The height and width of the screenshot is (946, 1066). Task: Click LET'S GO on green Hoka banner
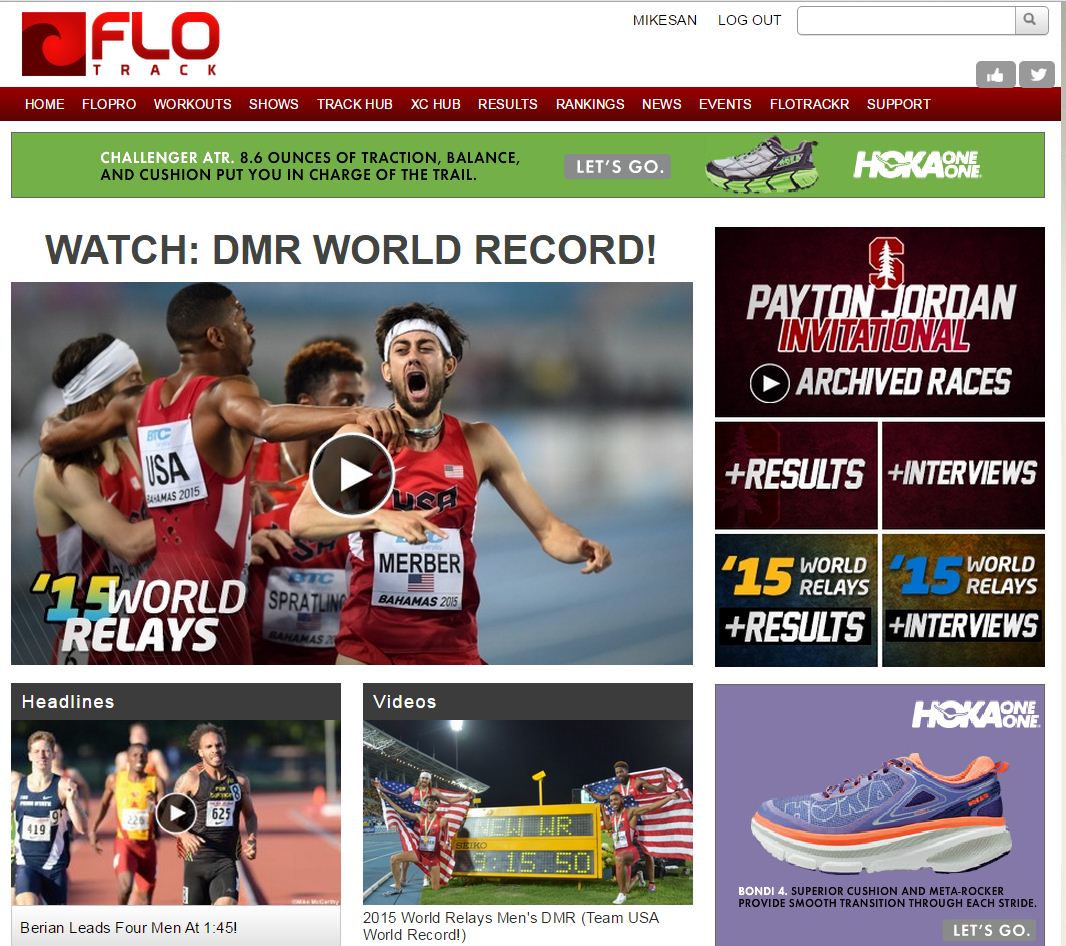pos(617,167)
